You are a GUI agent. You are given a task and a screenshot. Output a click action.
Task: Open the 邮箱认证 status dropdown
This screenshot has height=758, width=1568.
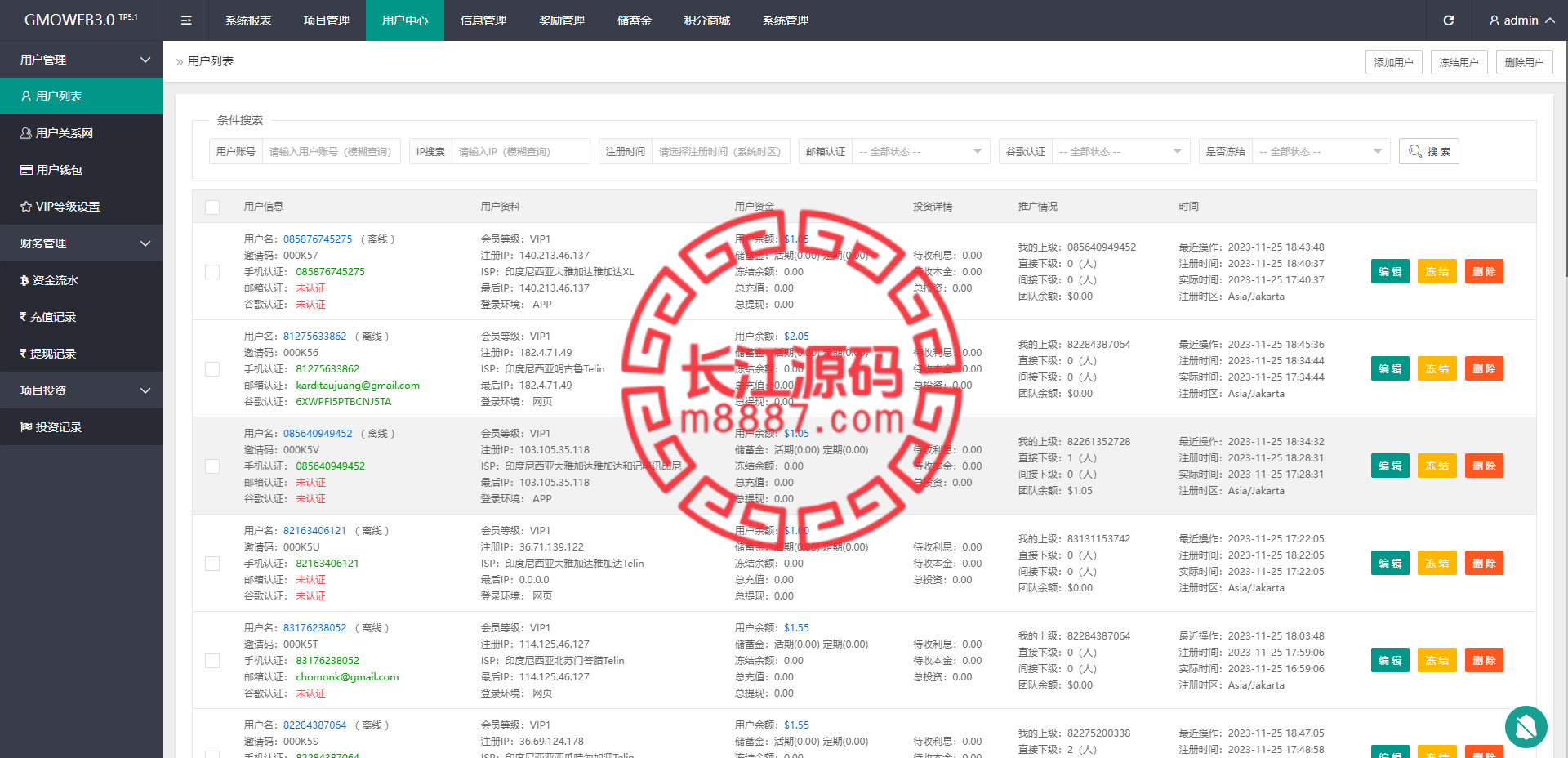[x=920, y=151]
